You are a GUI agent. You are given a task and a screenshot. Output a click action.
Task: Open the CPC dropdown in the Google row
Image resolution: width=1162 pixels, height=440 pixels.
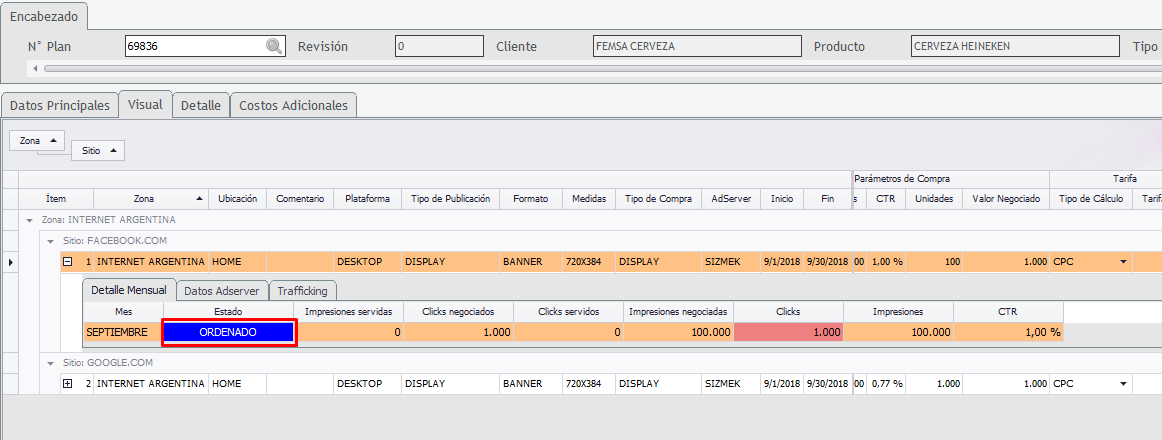click(x=1124, y=383)
